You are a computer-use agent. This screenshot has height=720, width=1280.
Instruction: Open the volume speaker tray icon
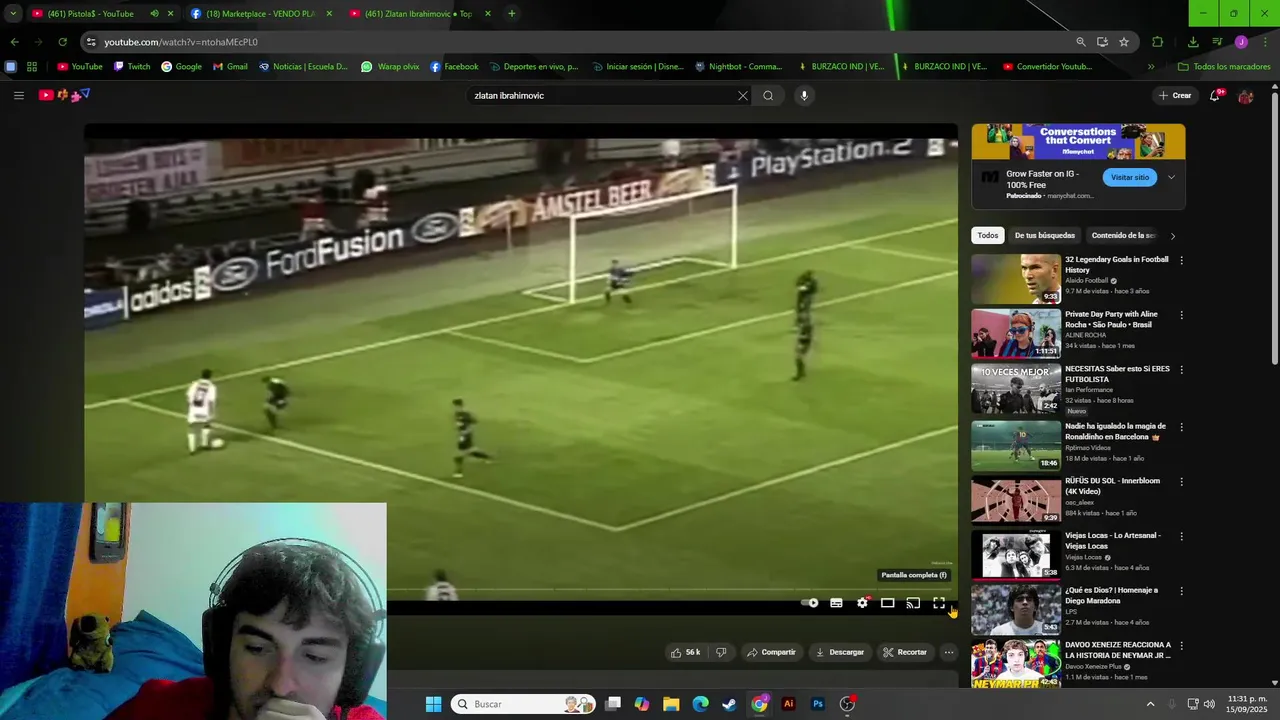(x=1209, y=704)
